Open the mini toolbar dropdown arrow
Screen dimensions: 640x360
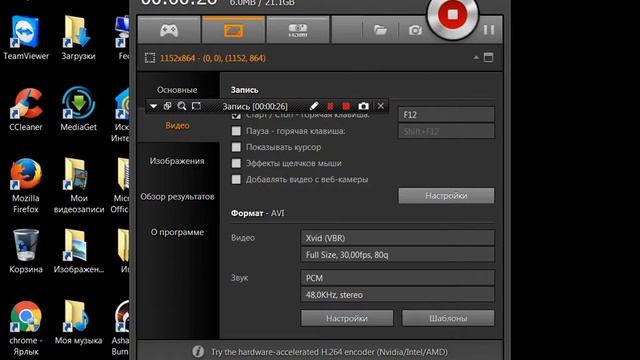click(153, 106)
